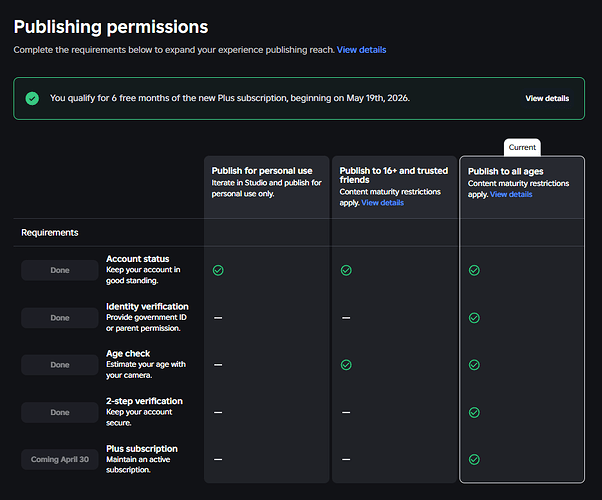Click green checkmark icon in Plus subscription banner

coord(32,99)
